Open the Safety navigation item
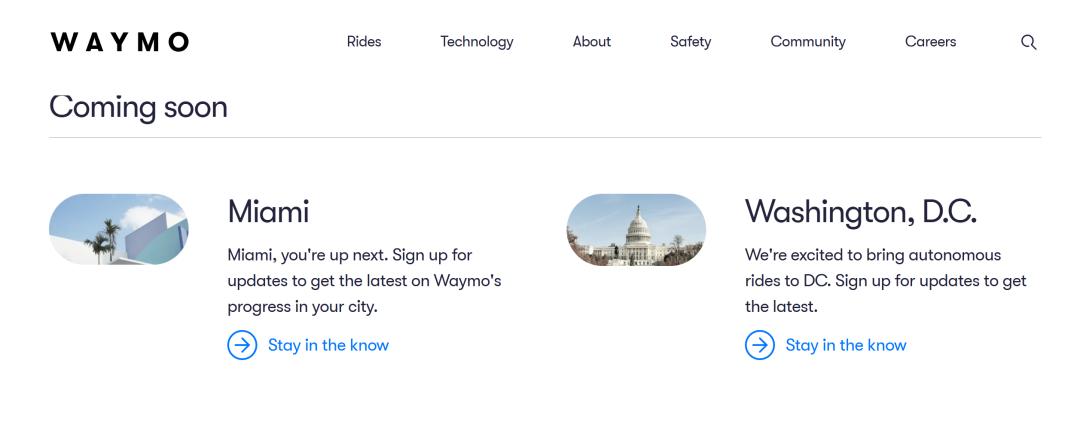Viewport: 1080px width, 440px height. point(690,42)
